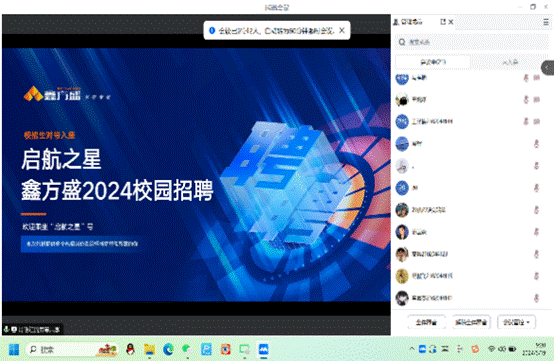Open the hamburger menu in the members panel
This screenshot has height=361, width=554.
546,22
